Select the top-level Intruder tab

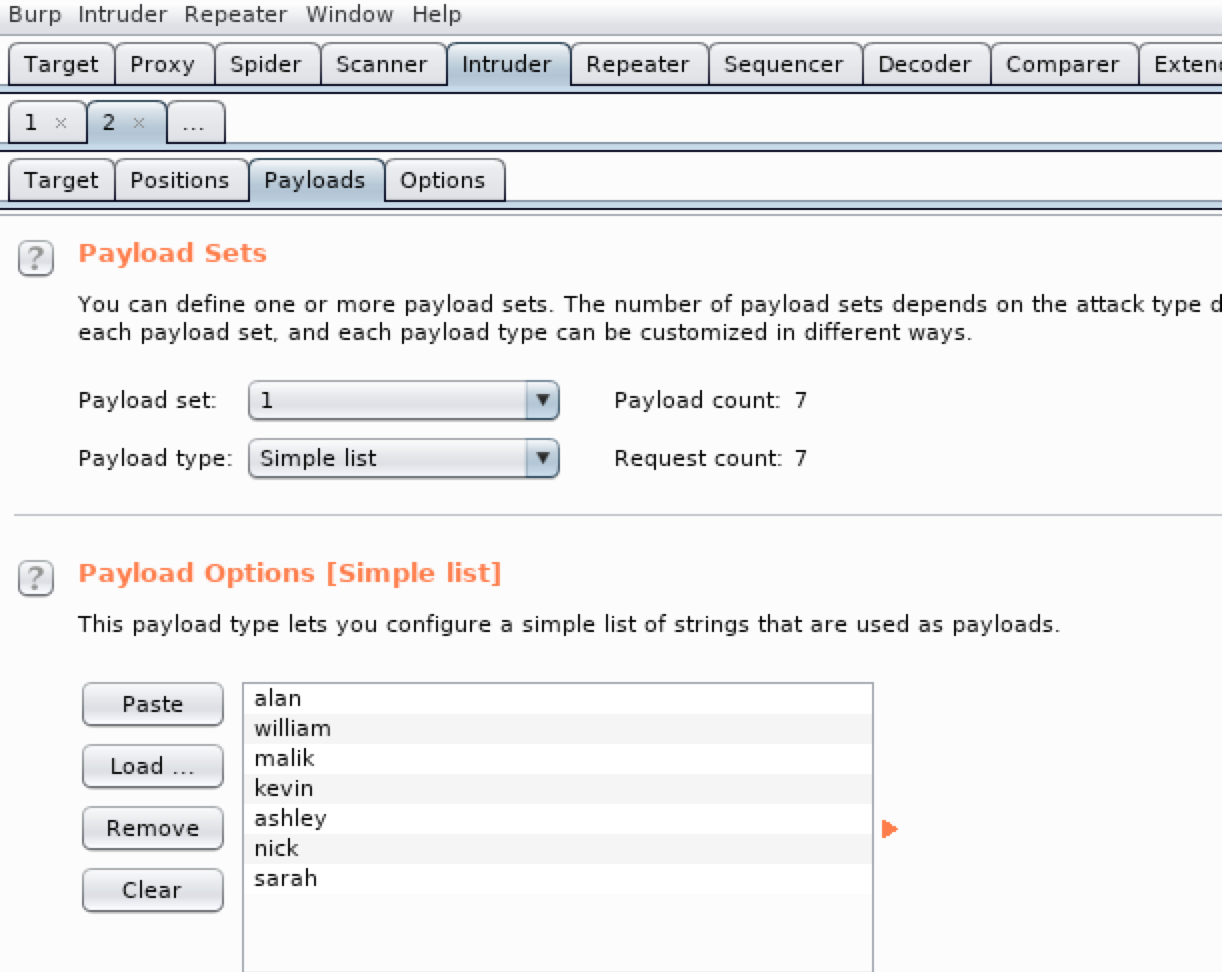click(x=507, y=65)
